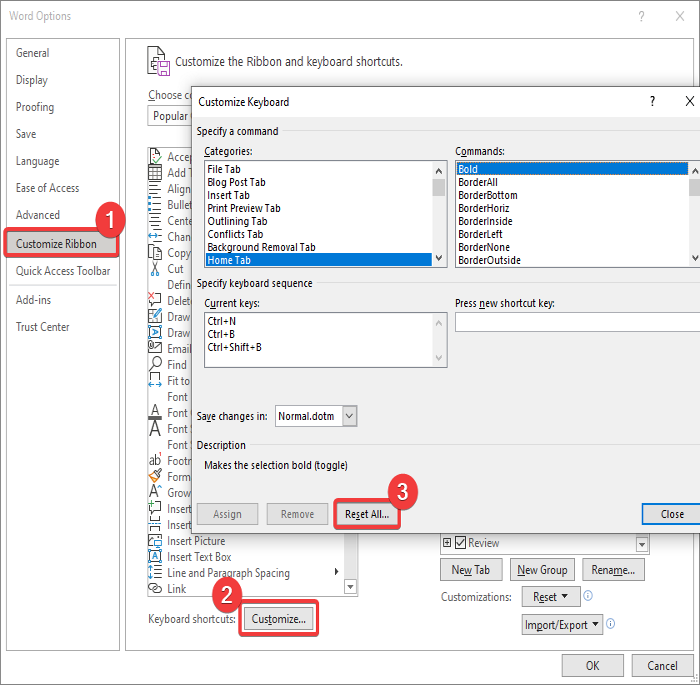700x685 pixels.
Task: Open the Advanced options page
Action: click(38, 215)
